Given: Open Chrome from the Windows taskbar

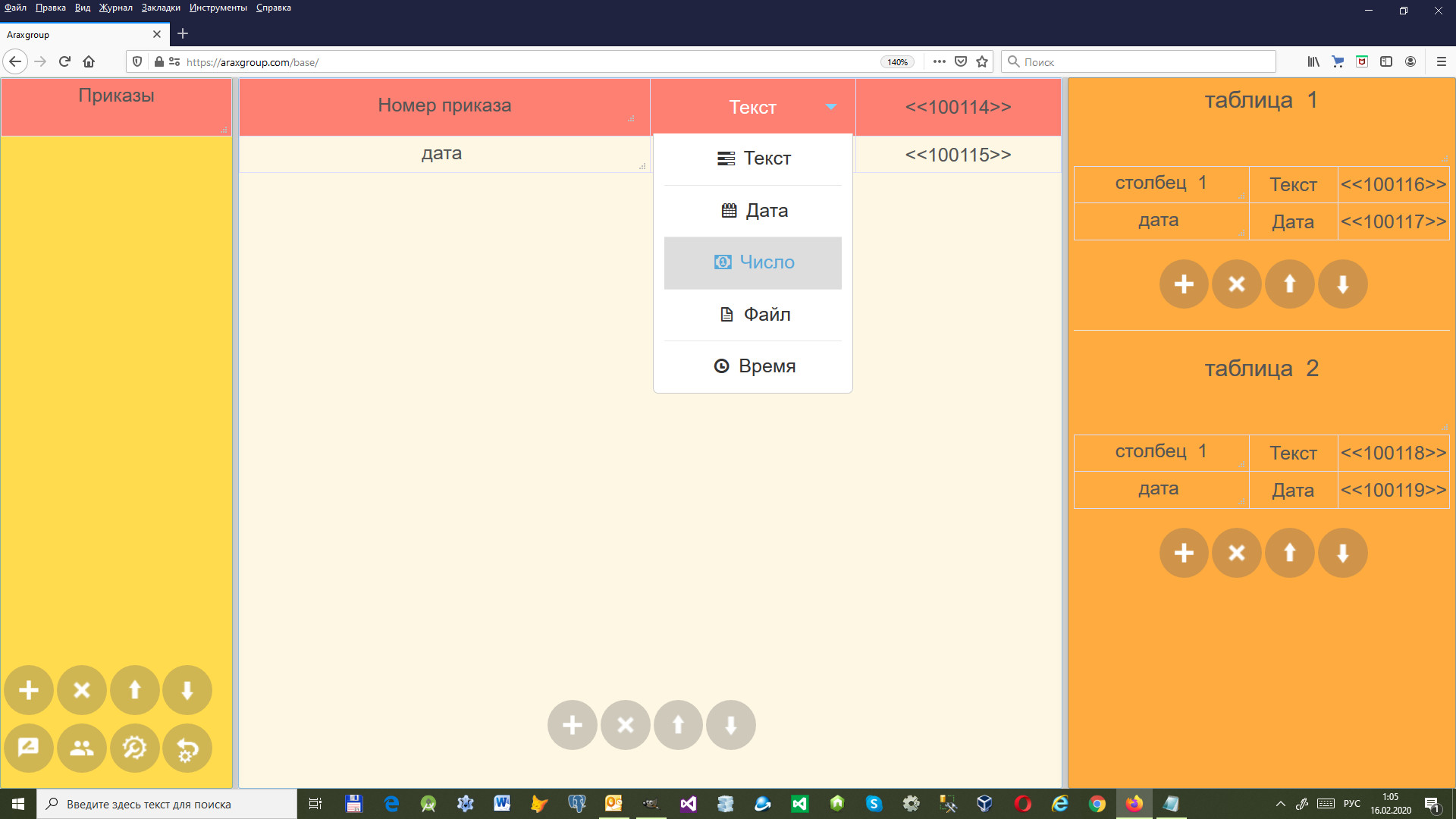Looking at the screenshot, I should (1097, 804).
